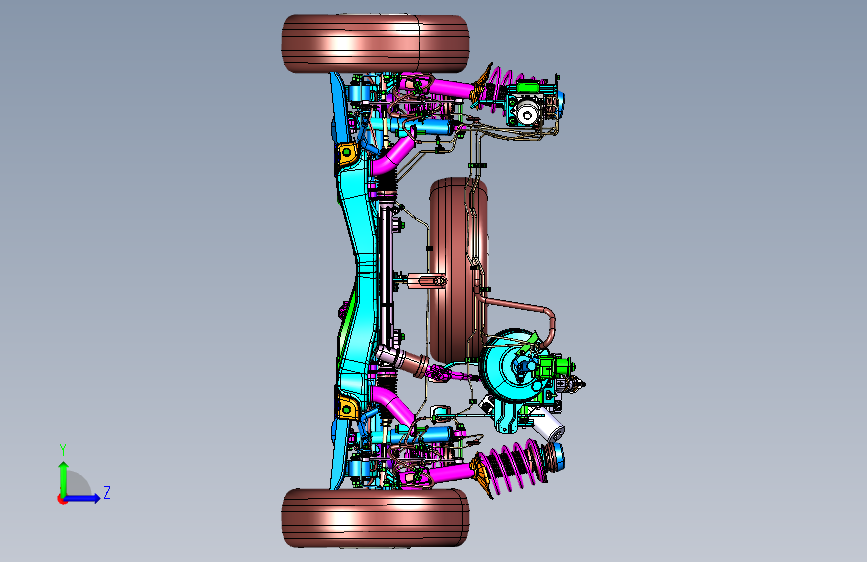Click the red origin dot of triad

(x=61, y=499)
